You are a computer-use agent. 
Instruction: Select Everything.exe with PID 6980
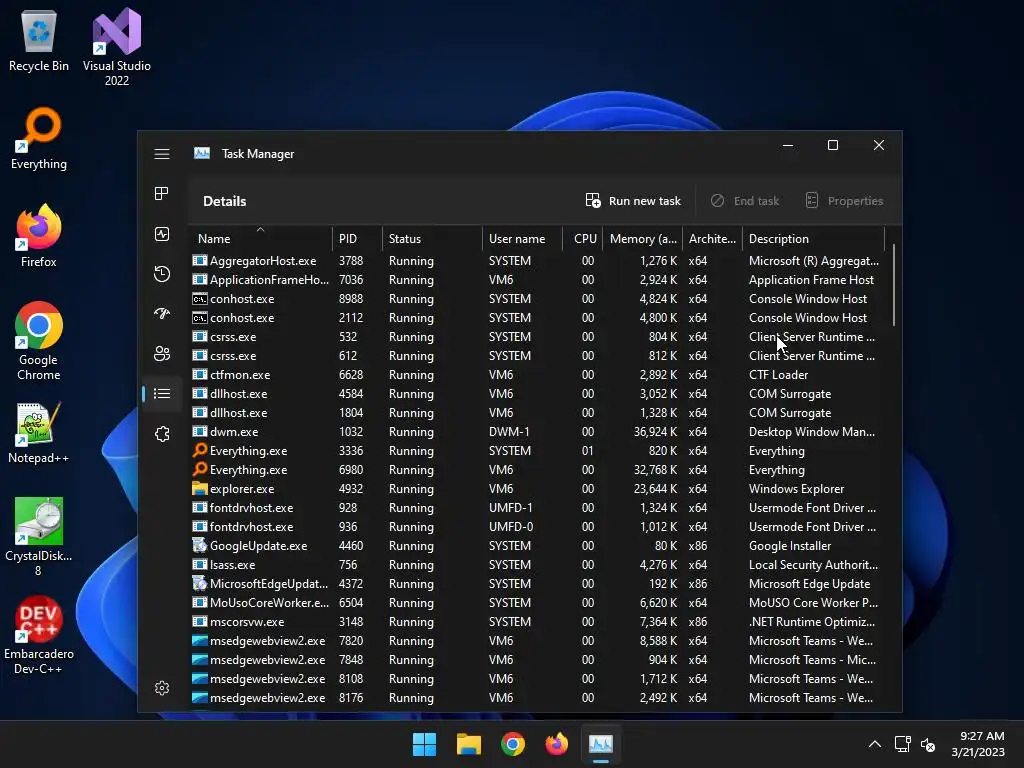[539, 470]
